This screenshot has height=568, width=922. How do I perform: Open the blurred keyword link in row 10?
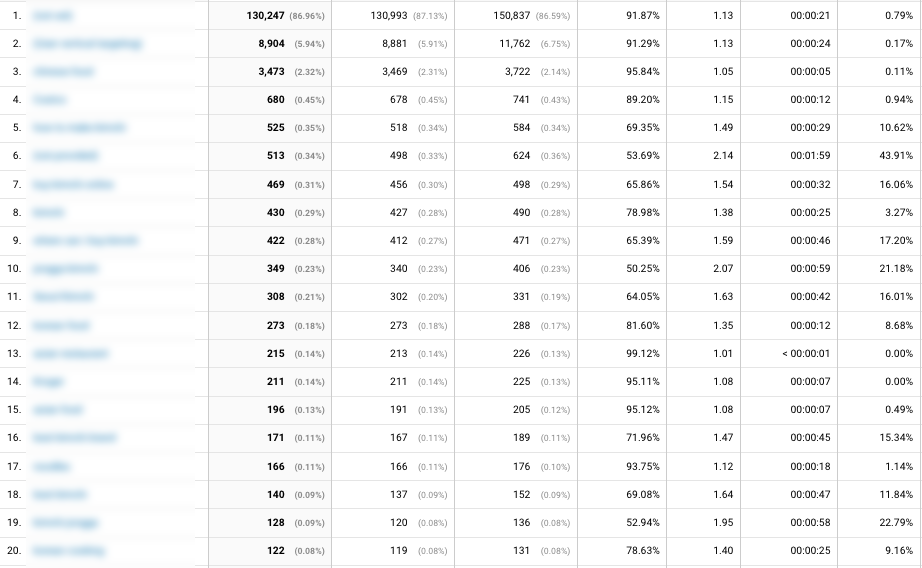click(x=65, y=269)
